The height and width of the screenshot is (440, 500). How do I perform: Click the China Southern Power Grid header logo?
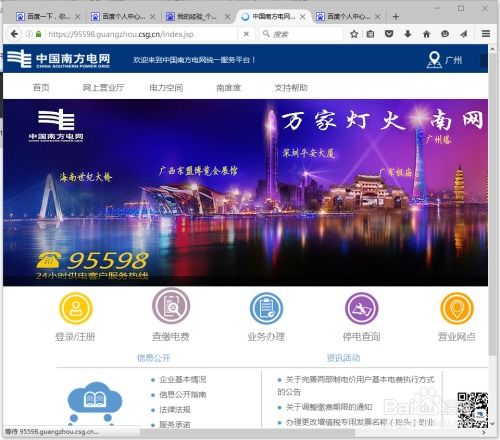point(59,59)
